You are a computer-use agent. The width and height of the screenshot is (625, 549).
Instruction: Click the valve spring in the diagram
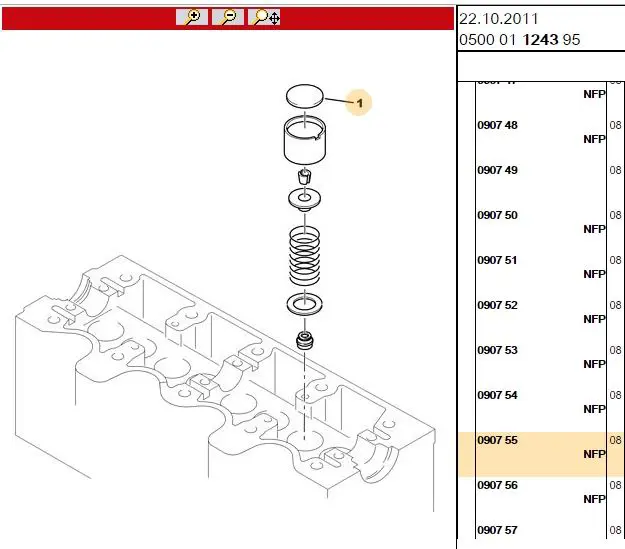click(307, 255)
